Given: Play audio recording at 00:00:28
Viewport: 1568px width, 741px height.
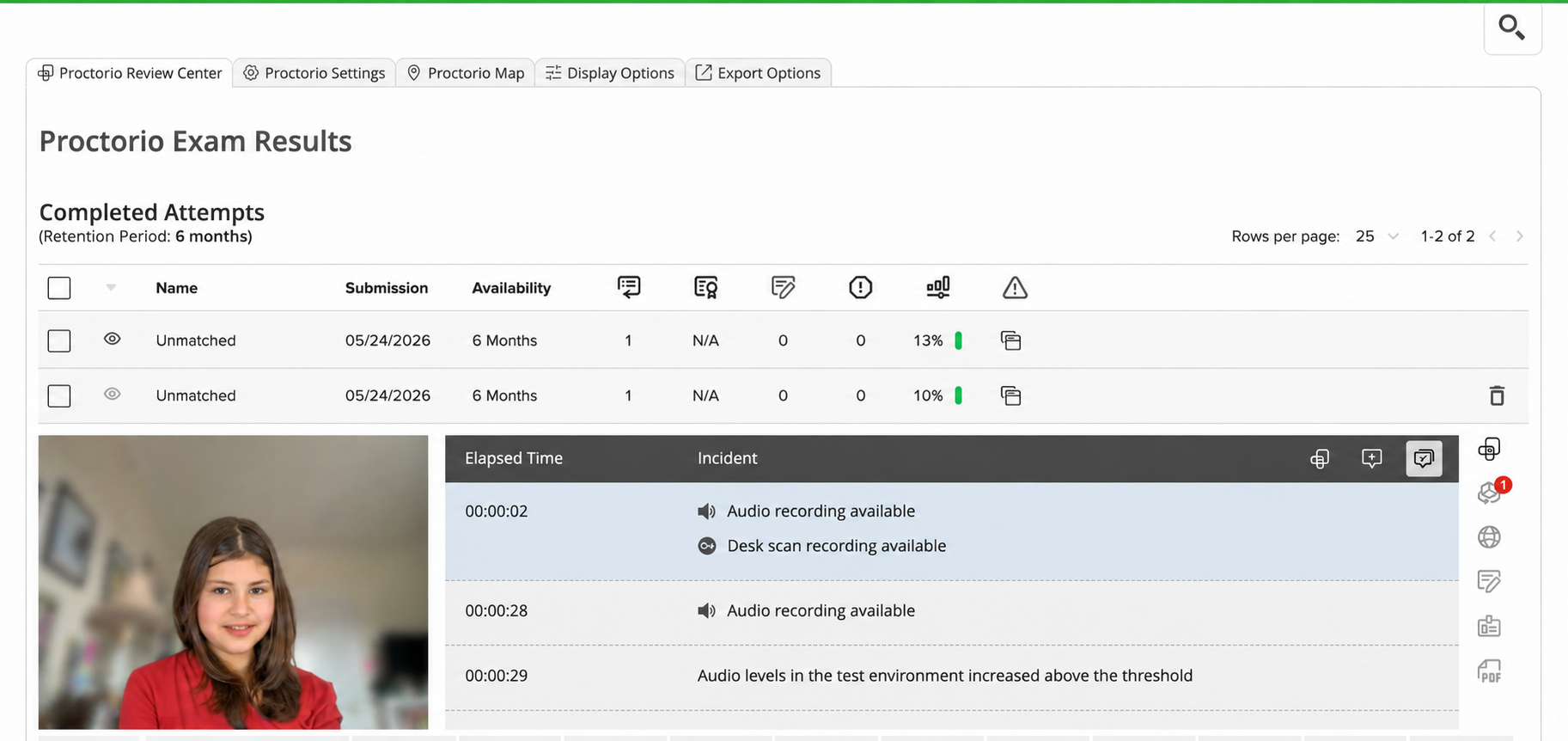Looking at the screenshot, I should (706, 610).
